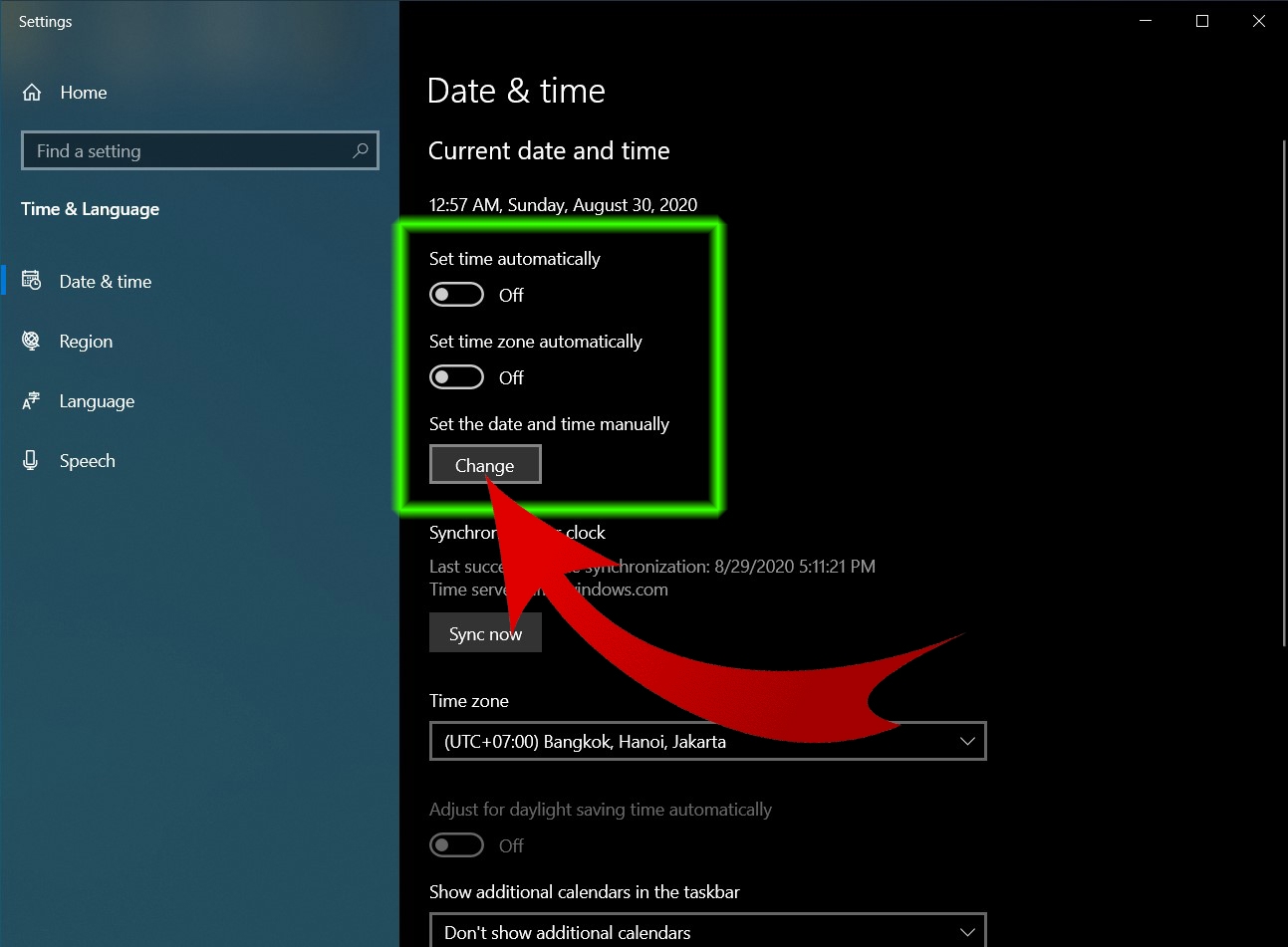Click the search magnifier icon
Screen dimensions: 1288x947
[x=361, y=150]
